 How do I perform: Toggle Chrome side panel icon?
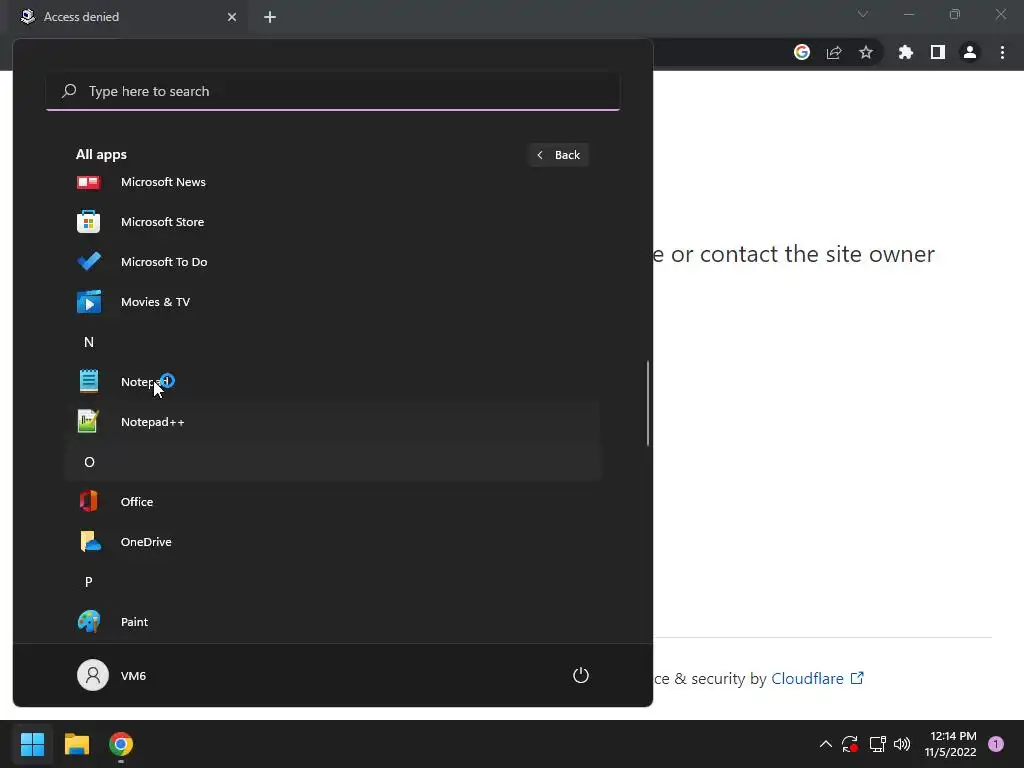point(938,52)
